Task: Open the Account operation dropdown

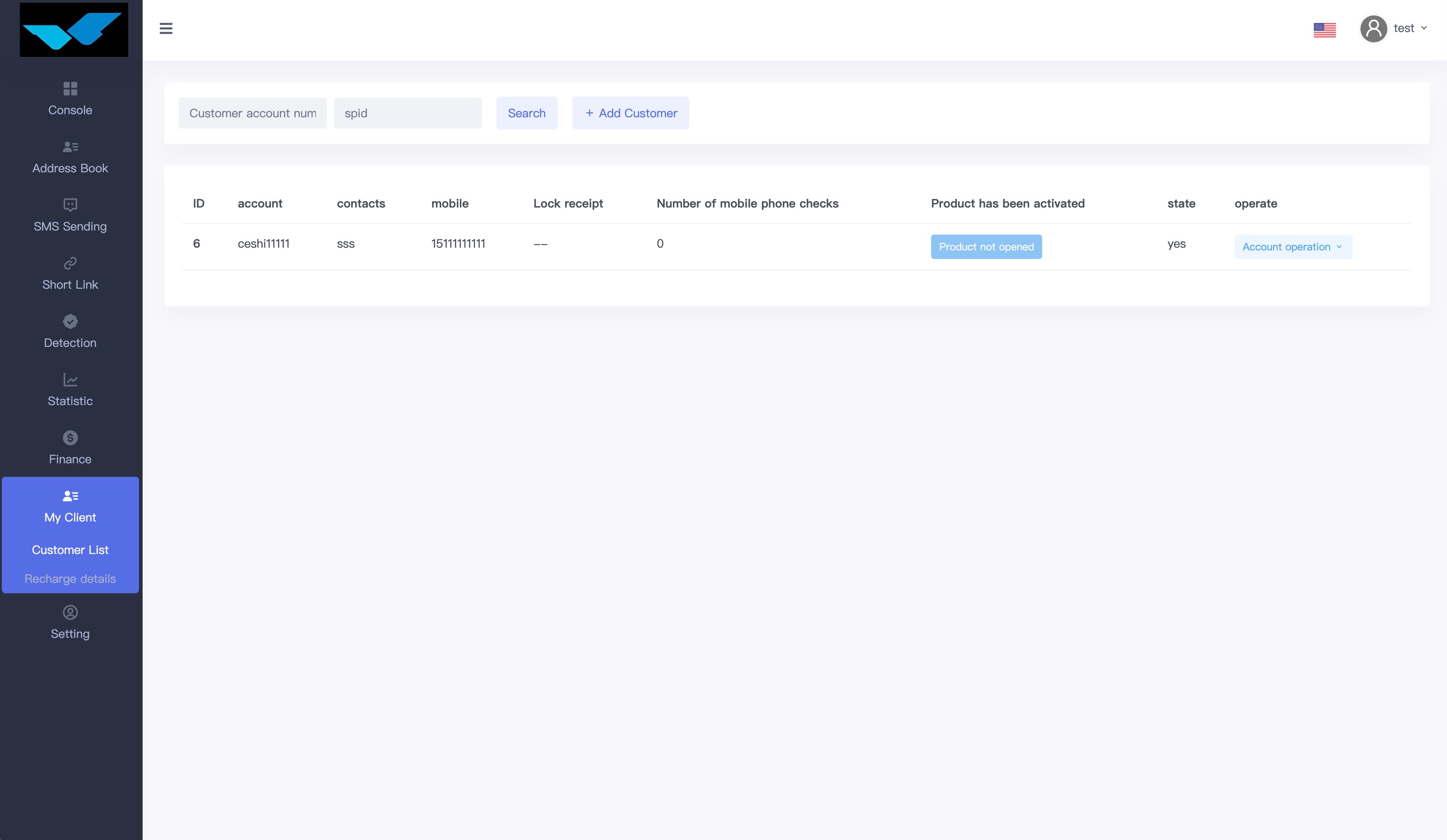Action: 1293,247
